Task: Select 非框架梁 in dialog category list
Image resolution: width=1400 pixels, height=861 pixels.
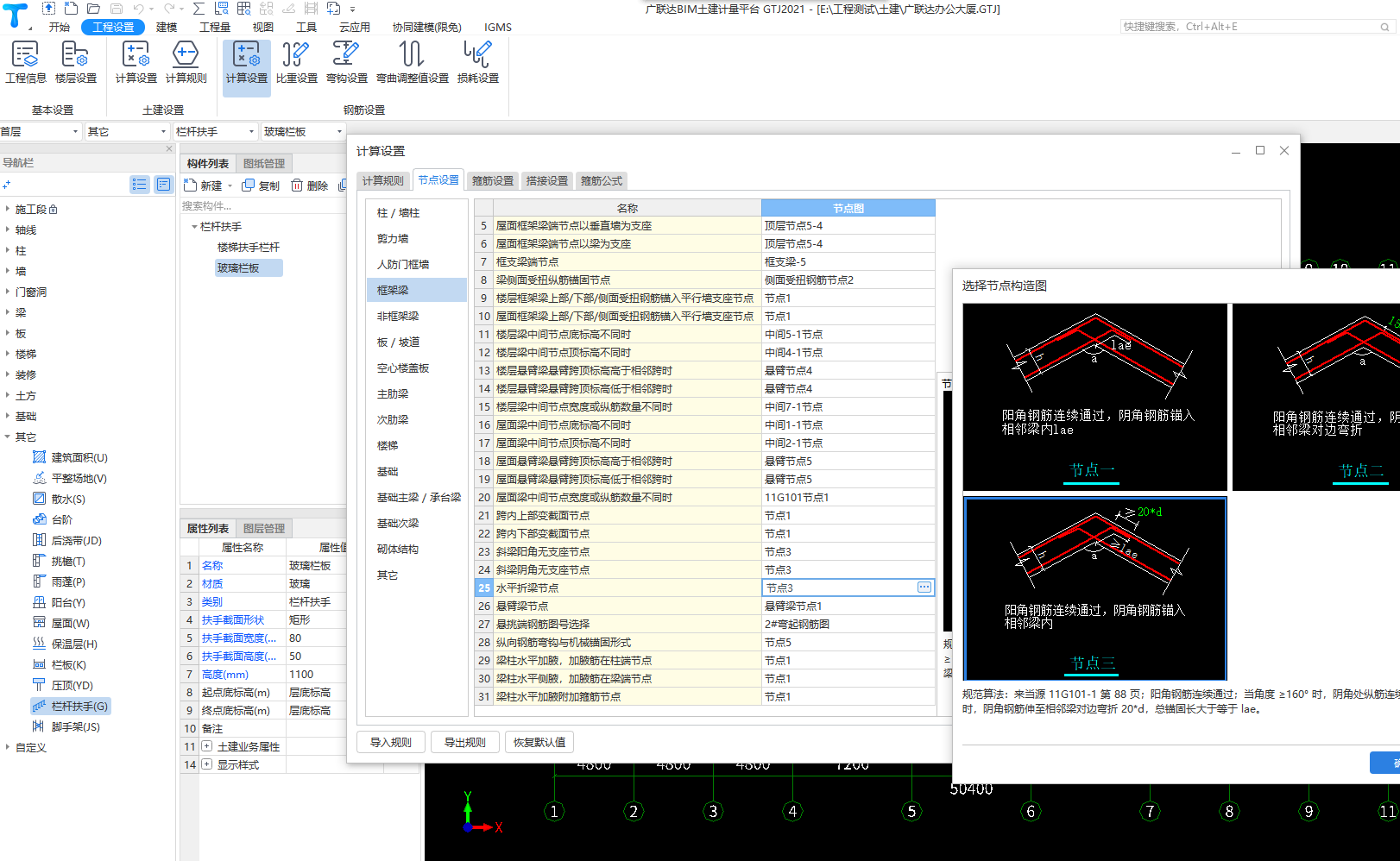Action: pyautogui.click(x=417, y=316)
